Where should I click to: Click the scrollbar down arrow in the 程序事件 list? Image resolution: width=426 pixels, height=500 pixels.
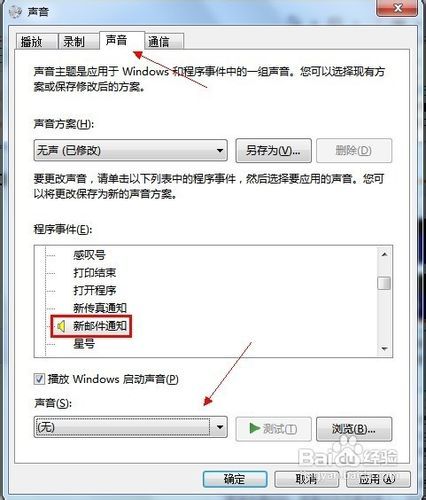pyautogui.click(x=384, y=349)
